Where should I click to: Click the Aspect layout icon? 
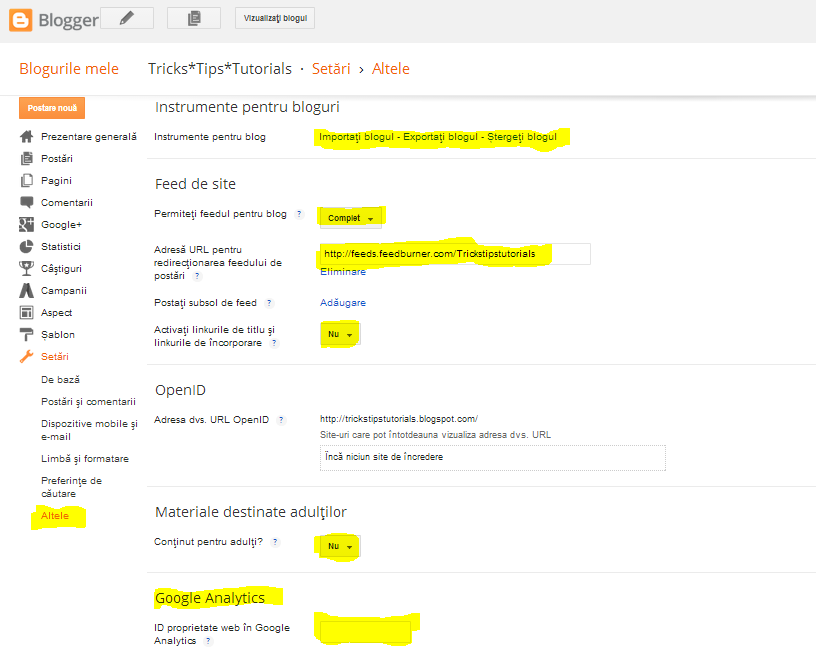(x=27, y=312)
